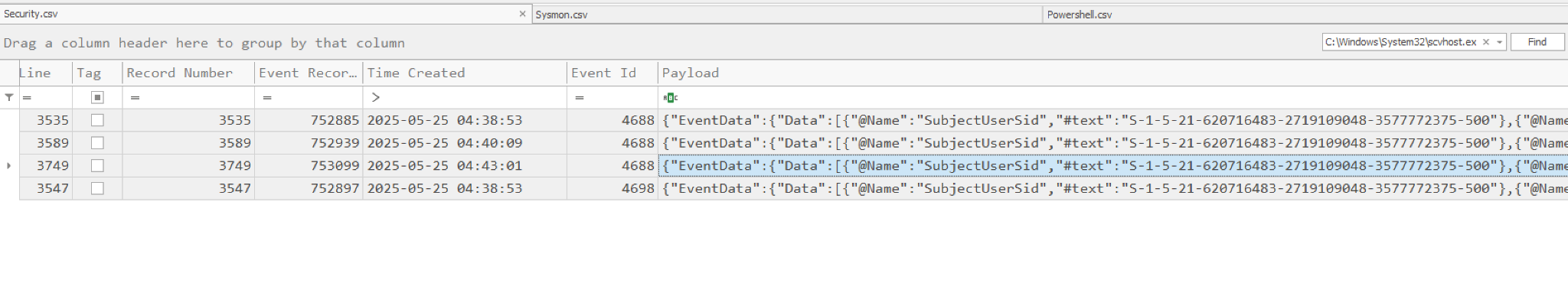Close the Security.csv tab

522,14
